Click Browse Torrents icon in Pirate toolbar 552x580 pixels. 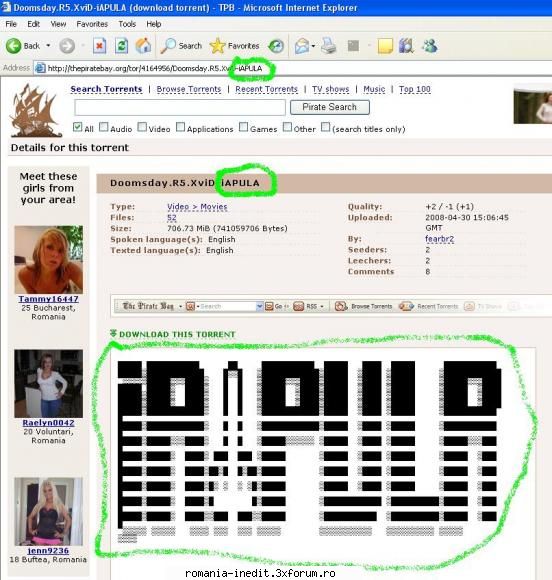click(341, 306)
